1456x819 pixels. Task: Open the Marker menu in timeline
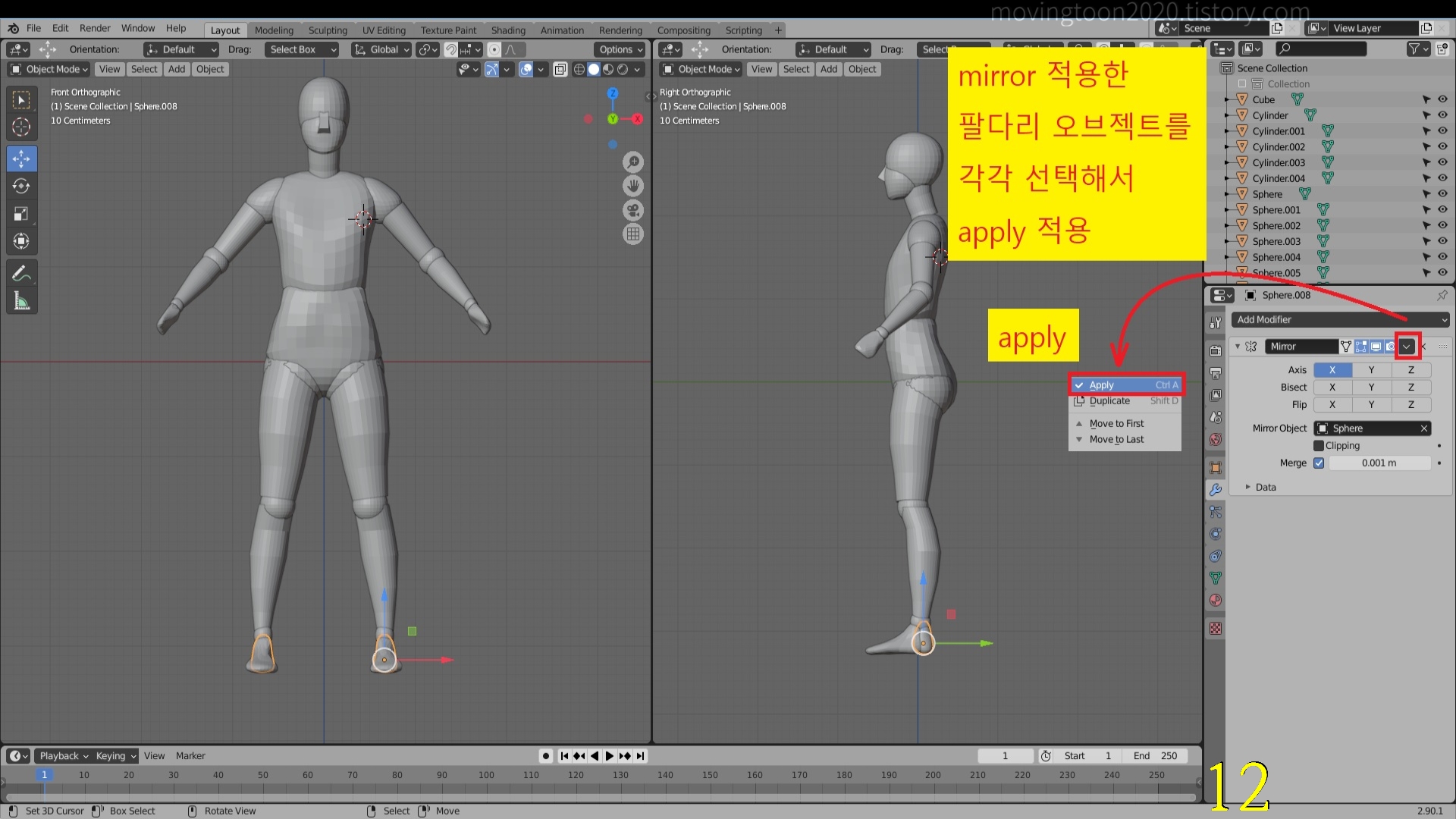click(190, 756)
